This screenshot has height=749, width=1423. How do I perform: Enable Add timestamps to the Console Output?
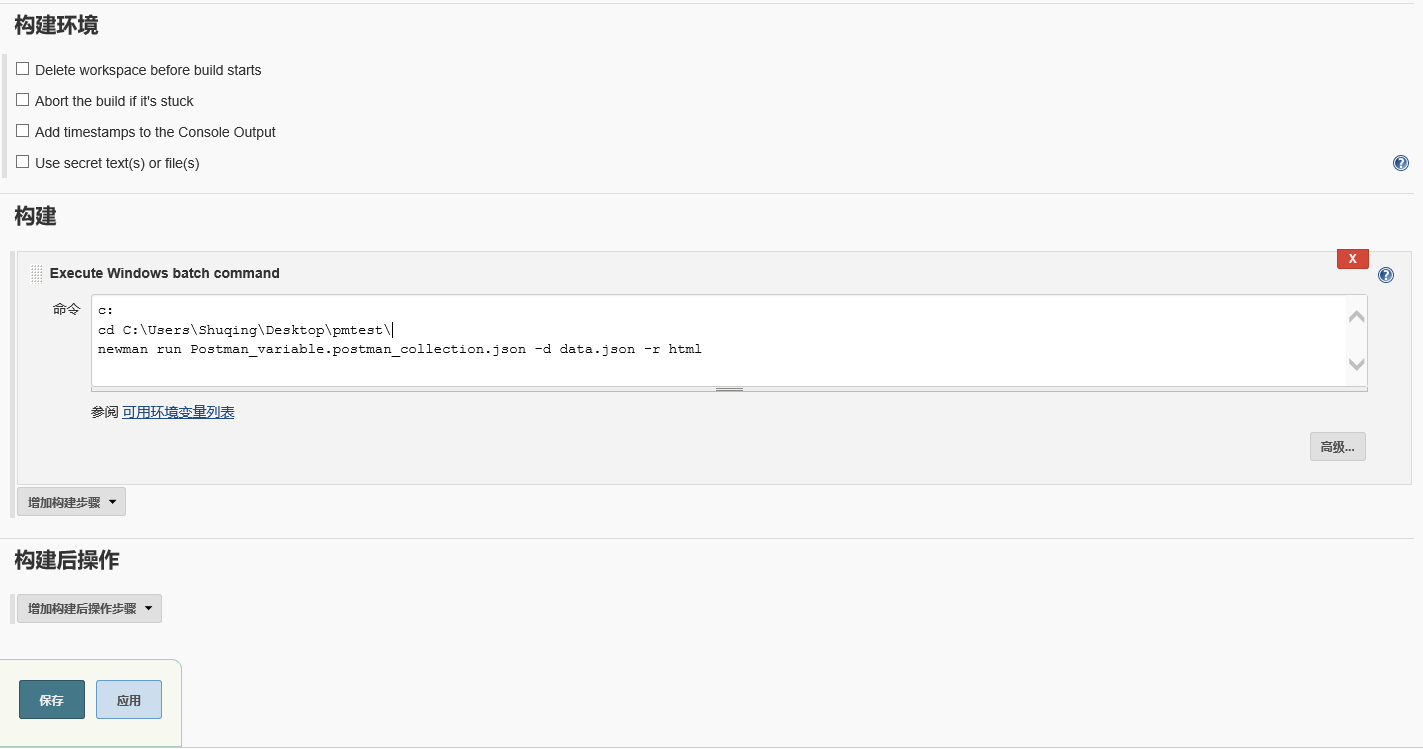coord(22,131)
